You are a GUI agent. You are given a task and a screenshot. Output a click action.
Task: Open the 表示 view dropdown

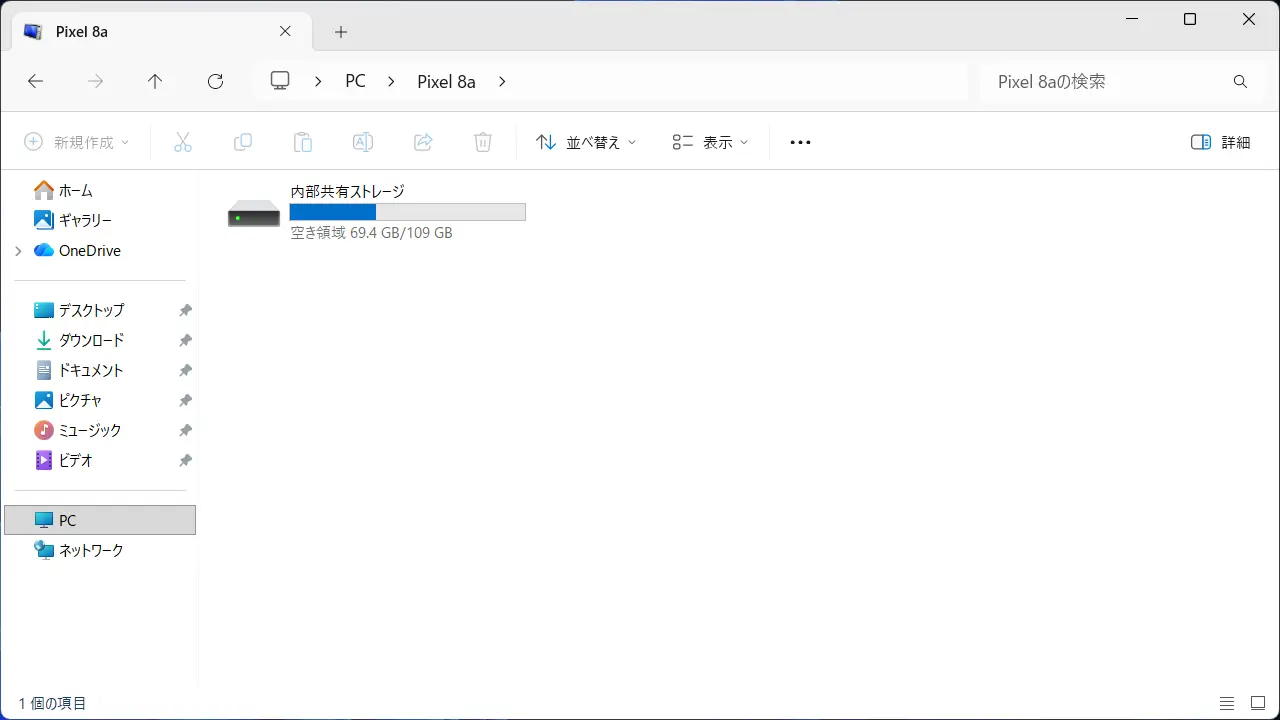[710, 142]
